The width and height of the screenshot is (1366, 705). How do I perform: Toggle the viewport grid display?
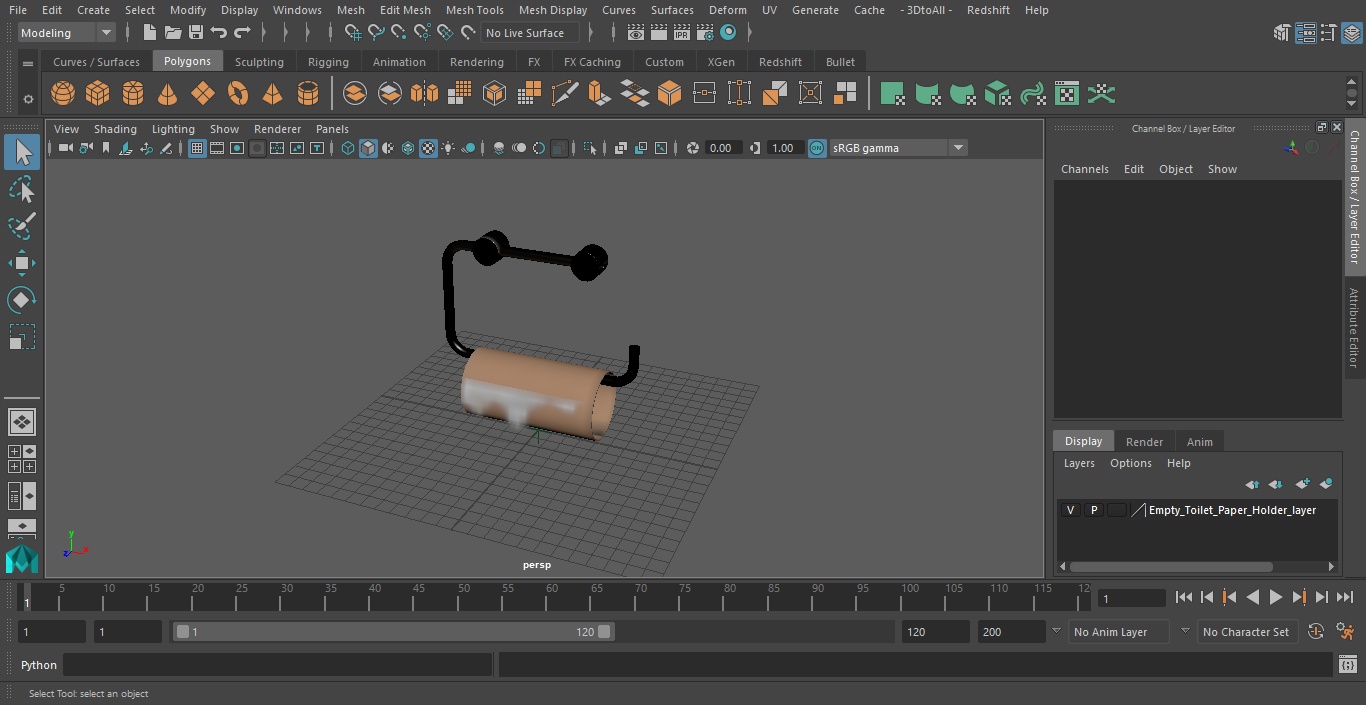click(x=197, y=148)
